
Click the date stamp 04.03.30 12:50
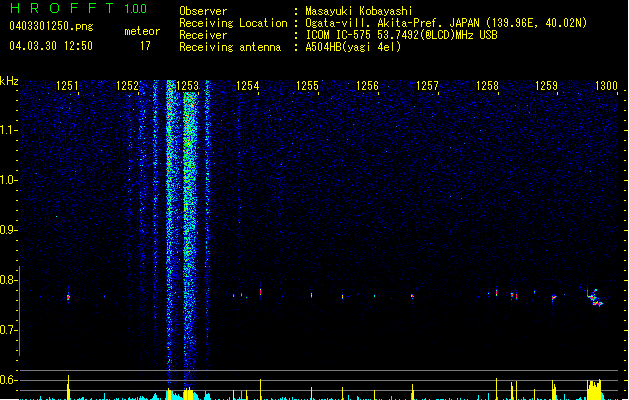(x=51, y=46)
